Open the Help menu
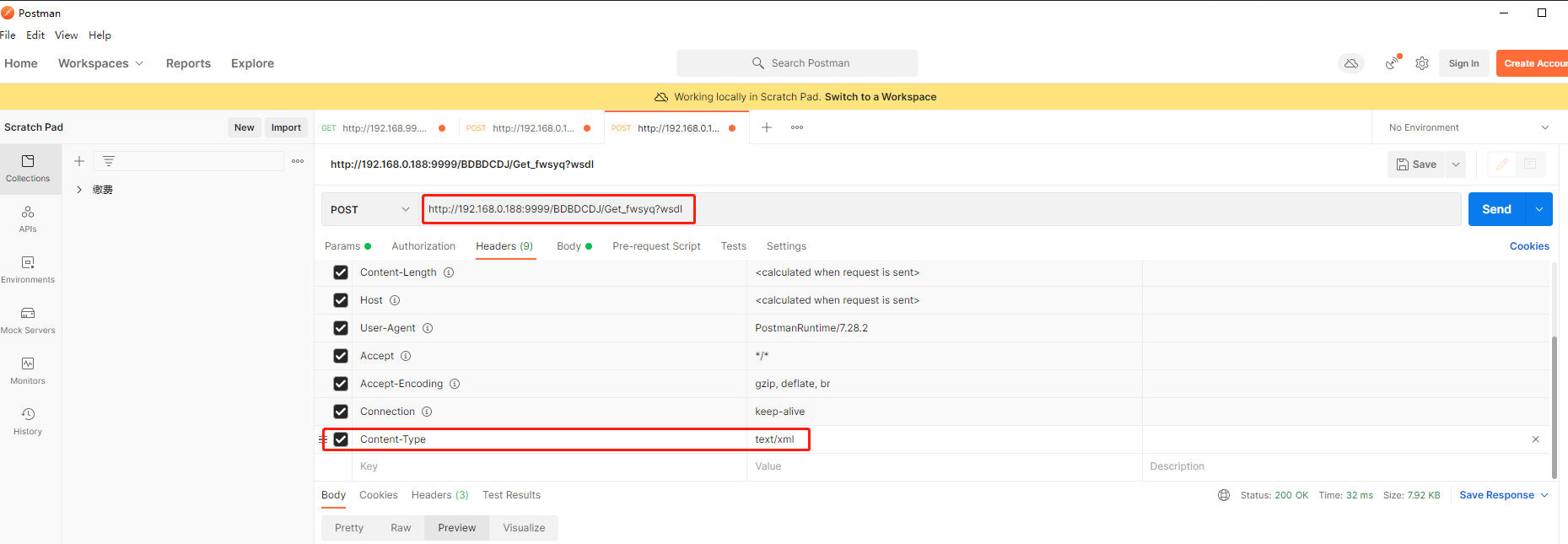1568x544 pixels. 100,35
